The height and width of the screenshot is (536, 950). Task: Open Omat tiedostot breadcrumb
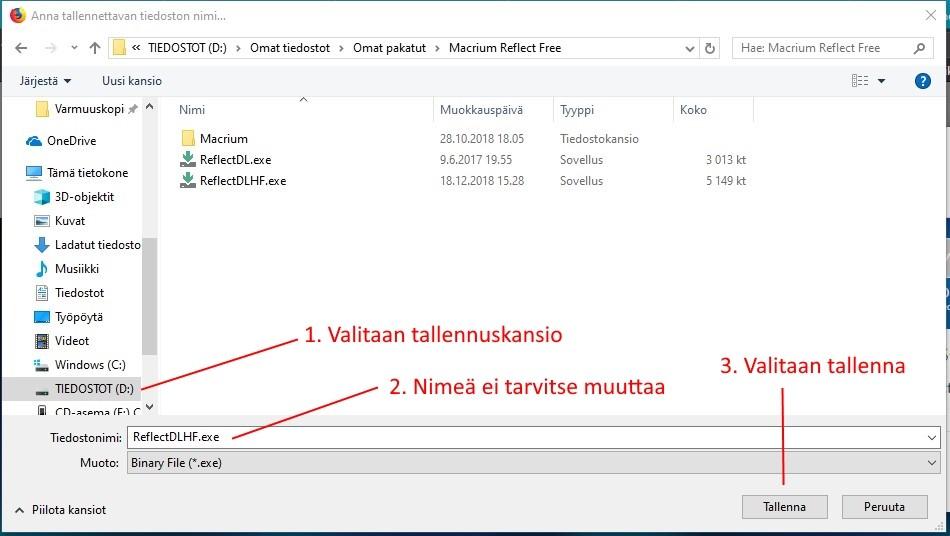click(x=290, y=48)
